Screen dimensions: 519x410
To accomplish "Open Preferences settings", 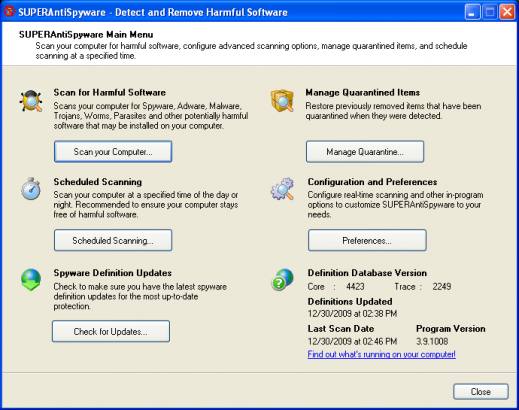I will coord(367,240).
